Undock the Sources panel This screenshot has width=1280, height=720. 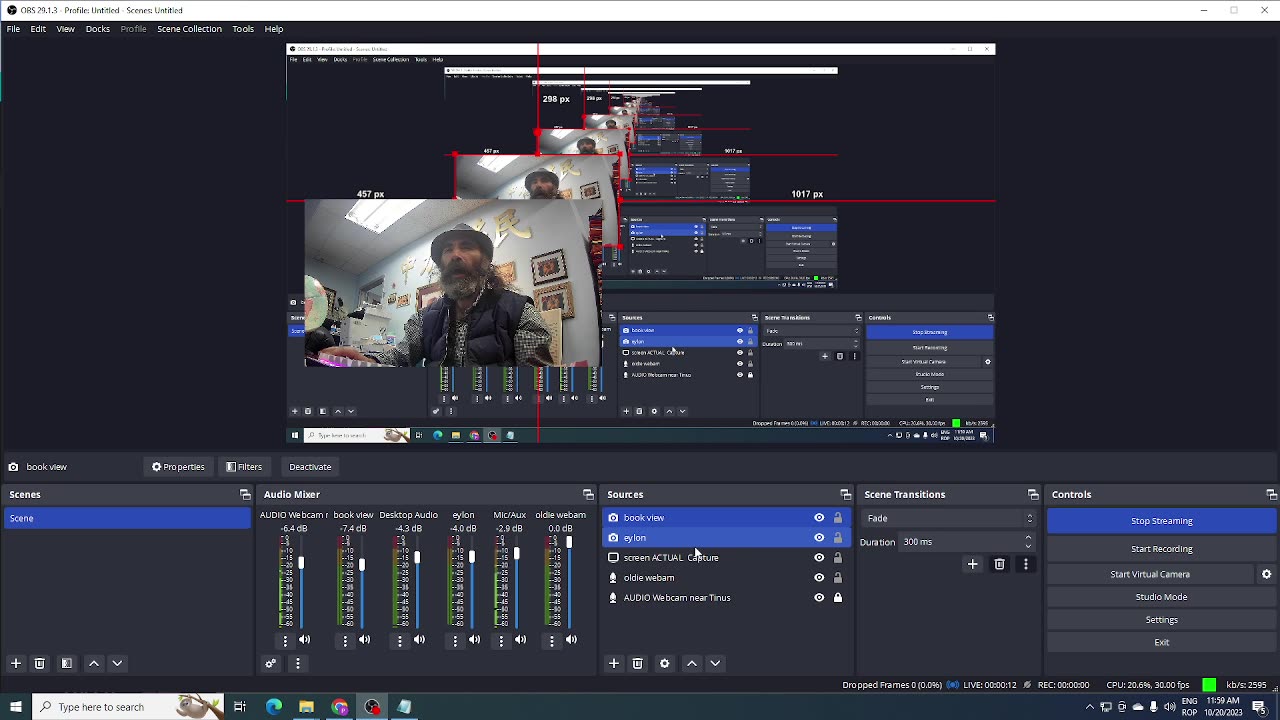(x=845, y=494)
